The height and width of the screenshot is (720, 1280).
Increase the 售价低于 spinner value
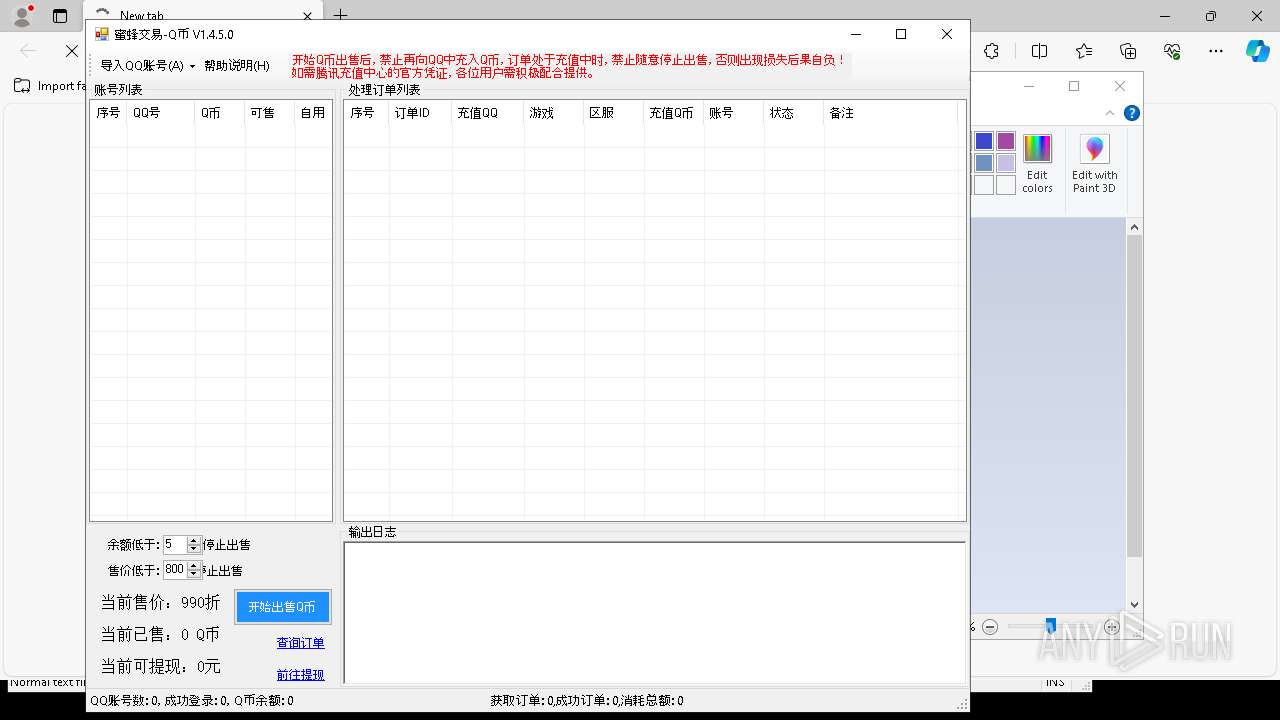(194, 566)
